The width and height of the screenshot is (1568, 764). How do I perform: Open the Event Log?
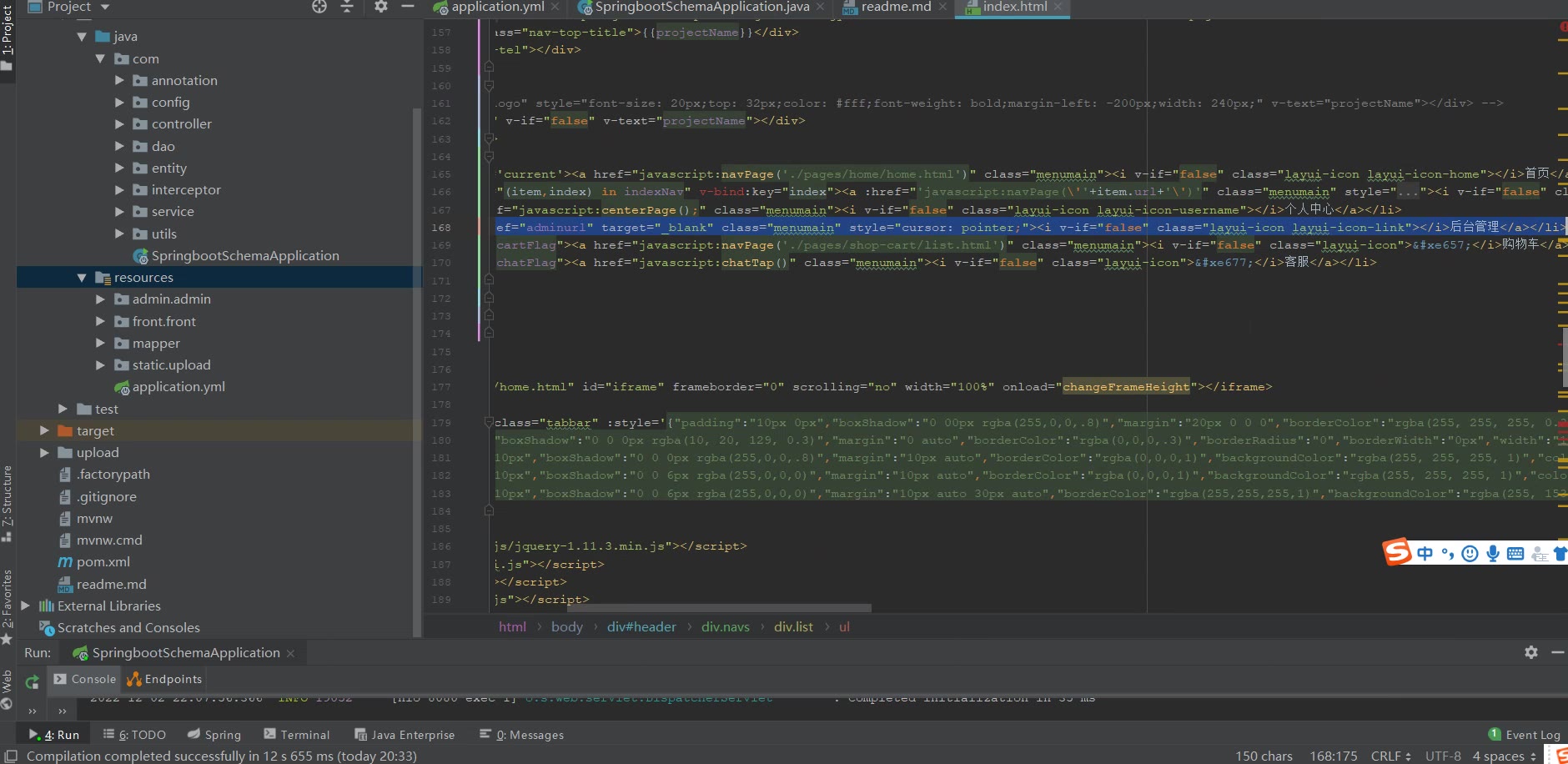pyautogui.click(x=1525, y=735)
